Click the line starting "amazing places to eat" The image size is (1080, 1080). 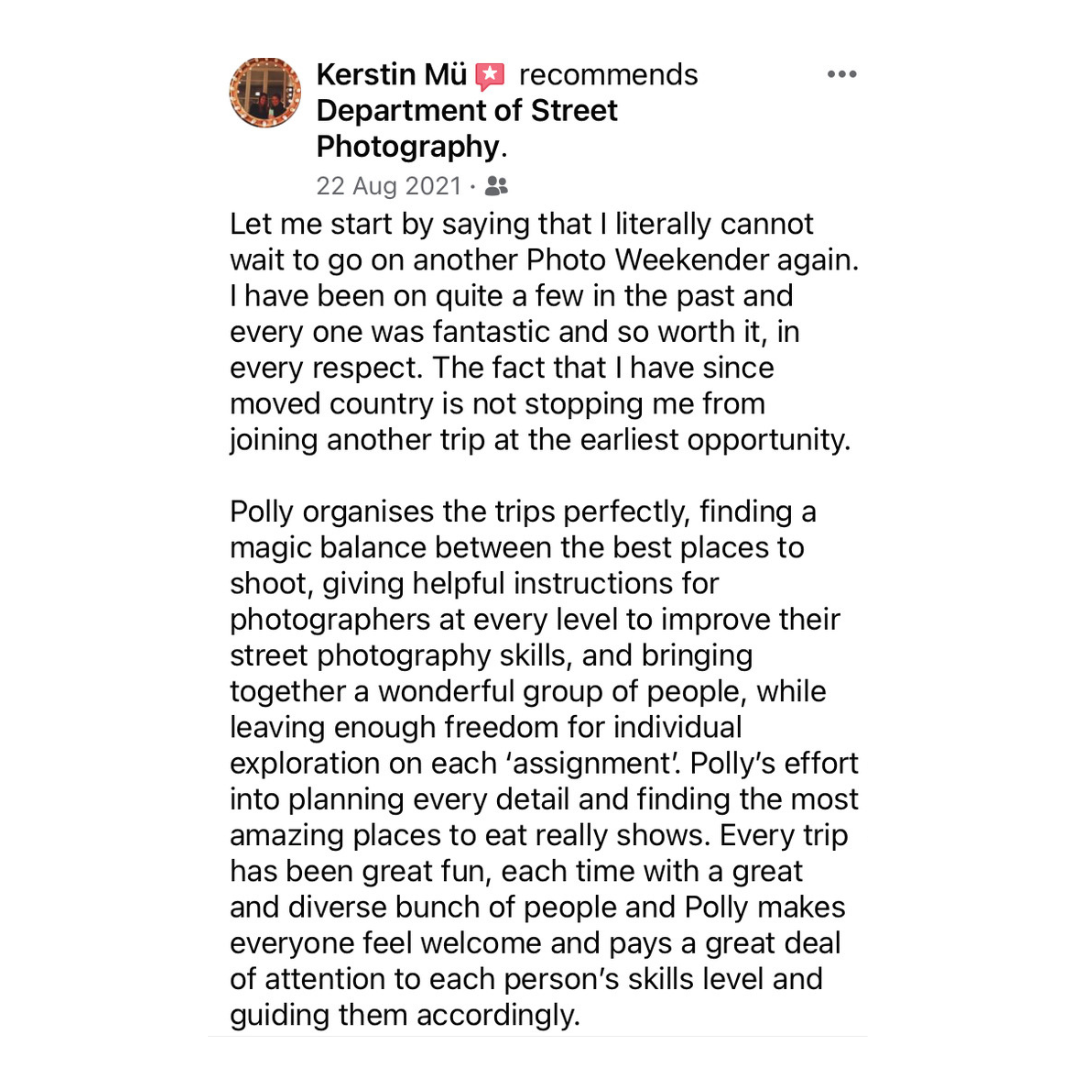530,836
